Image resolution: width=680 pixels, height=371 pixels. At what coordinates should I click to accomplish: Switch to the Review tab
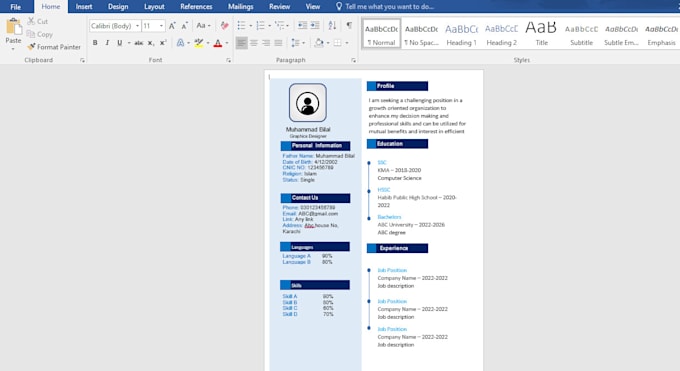(279, 7)
